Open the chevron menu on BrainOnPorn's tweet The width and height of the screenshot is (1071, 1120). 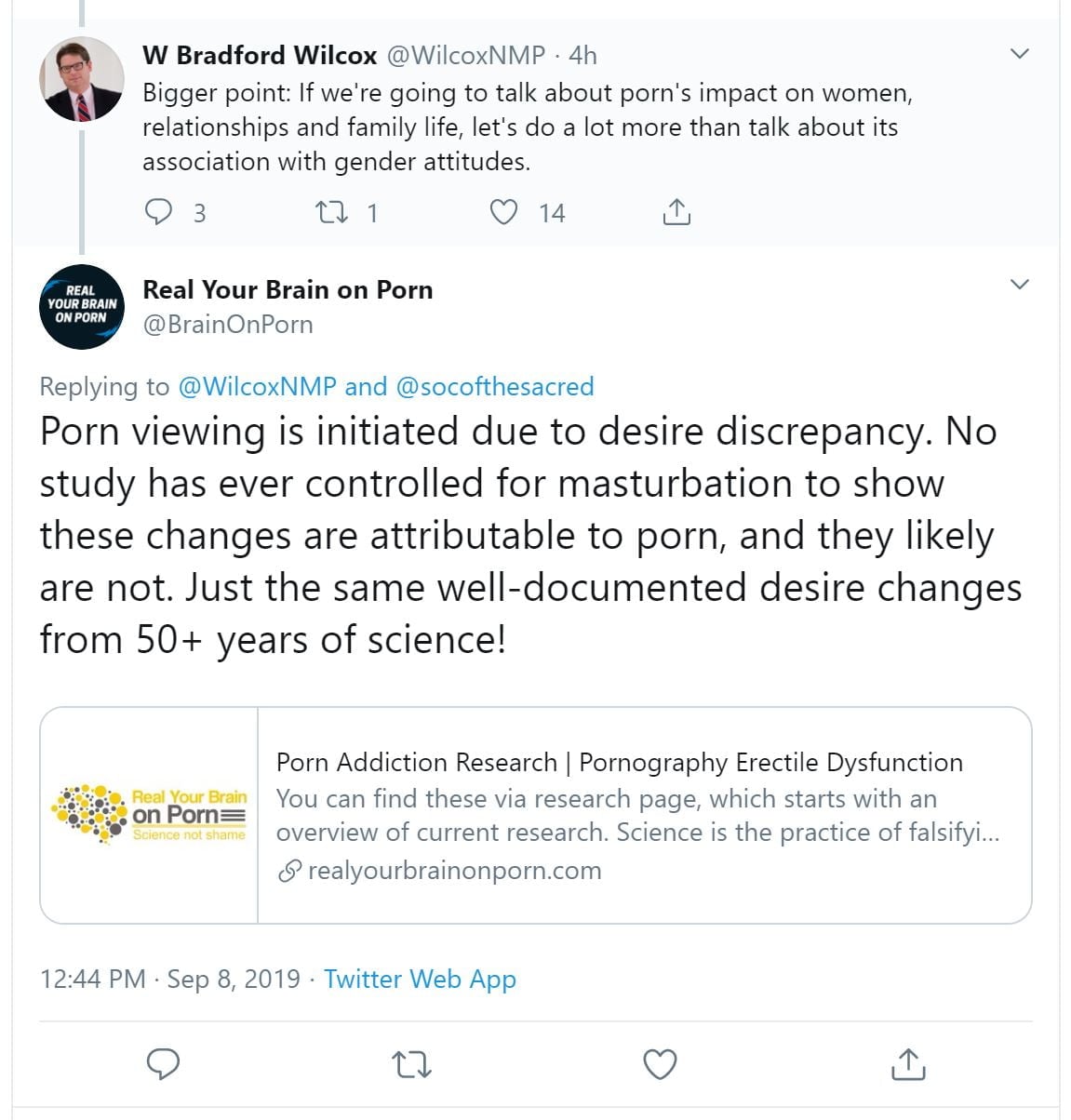[1020, 285]
